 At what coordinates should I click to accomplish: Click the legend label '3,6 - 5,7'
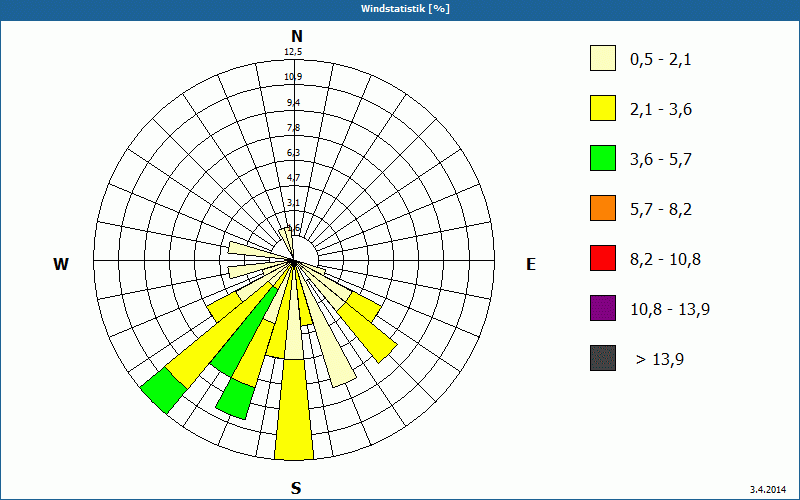tap(661, 160)
